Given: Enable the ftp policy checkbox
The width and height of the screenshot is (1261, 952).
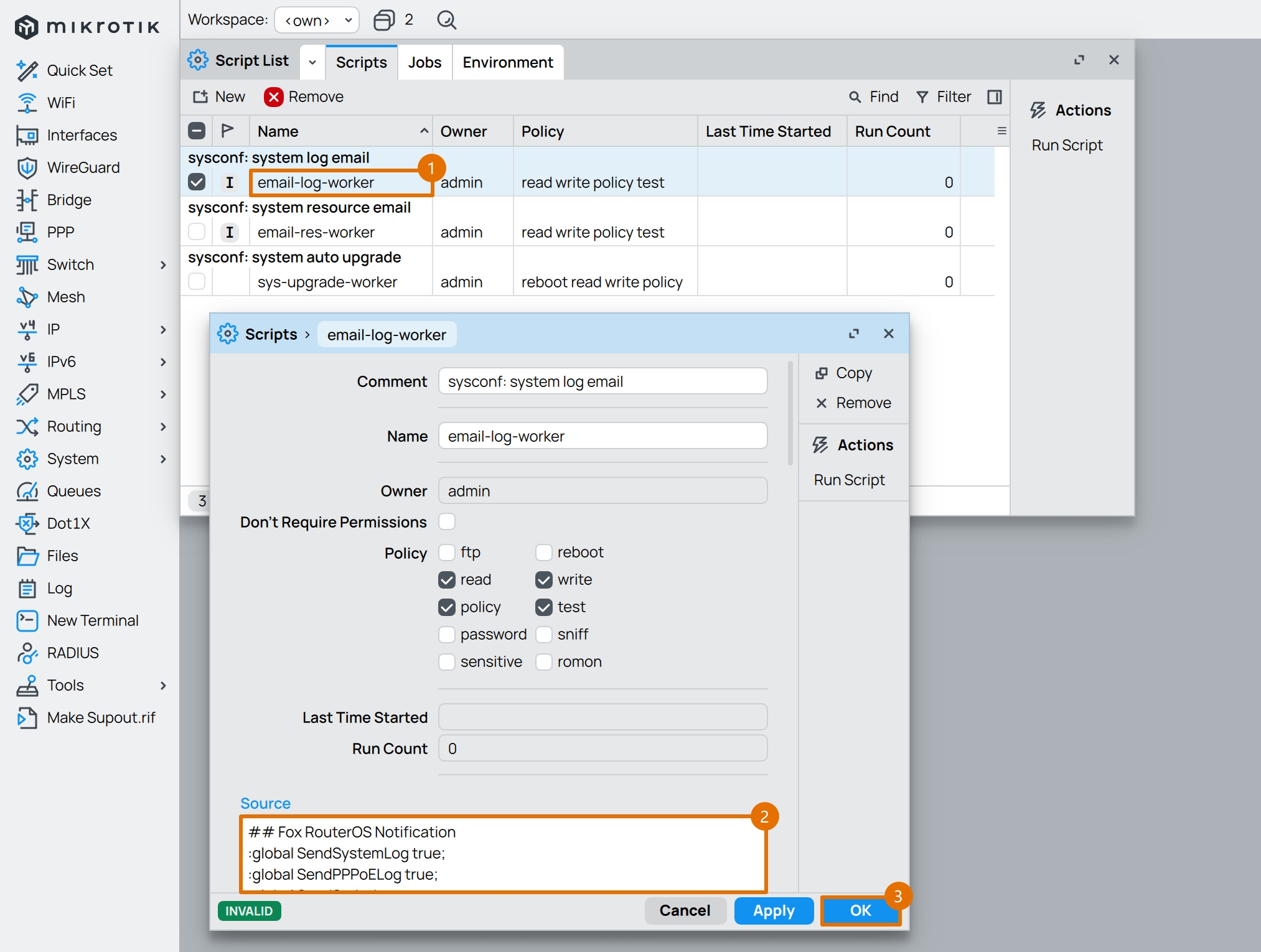Looking at the screenshot, I should coord(447,552).
